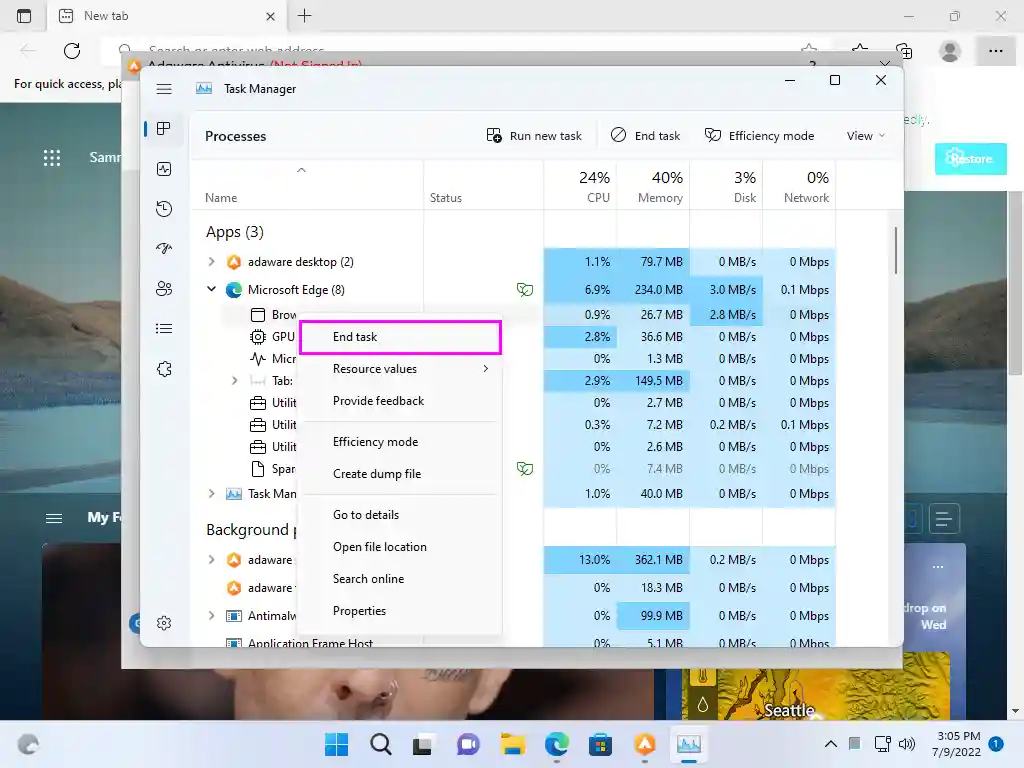Select 149.5 MB memory cell
This screenshot has width=1024, height=768.
click(x=653, y=381)
